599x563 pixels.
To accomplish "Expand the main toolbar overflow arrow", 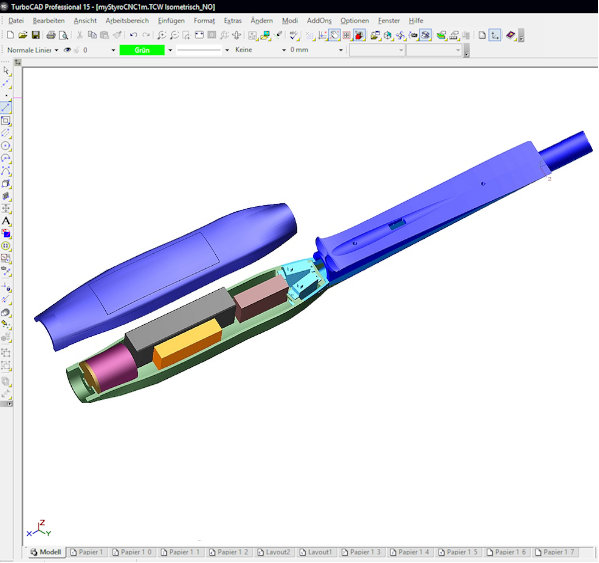I will [x=521, y=36].
